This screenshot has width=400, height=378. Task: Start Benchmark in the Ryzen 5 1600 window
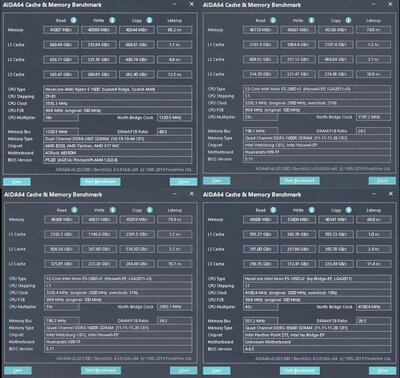[x=100, y=182]
